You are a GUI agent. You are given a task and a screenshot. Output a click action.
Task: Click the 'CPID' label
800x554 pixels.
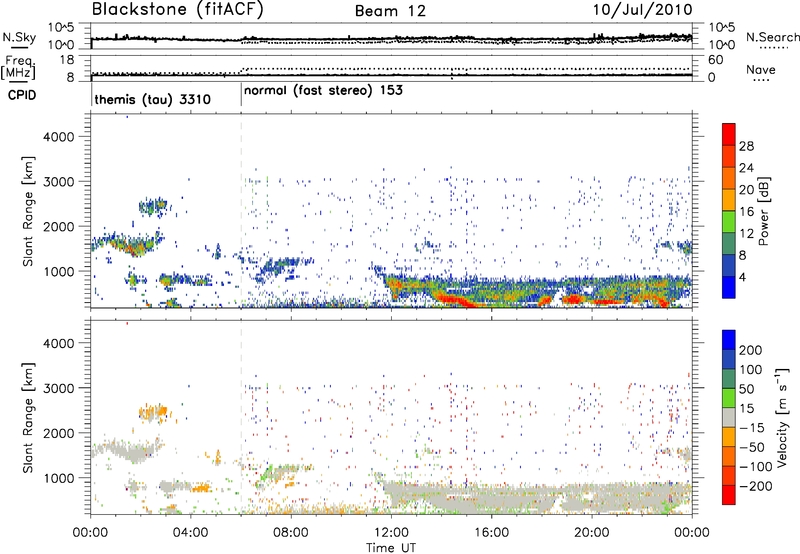tap(22, 95)
